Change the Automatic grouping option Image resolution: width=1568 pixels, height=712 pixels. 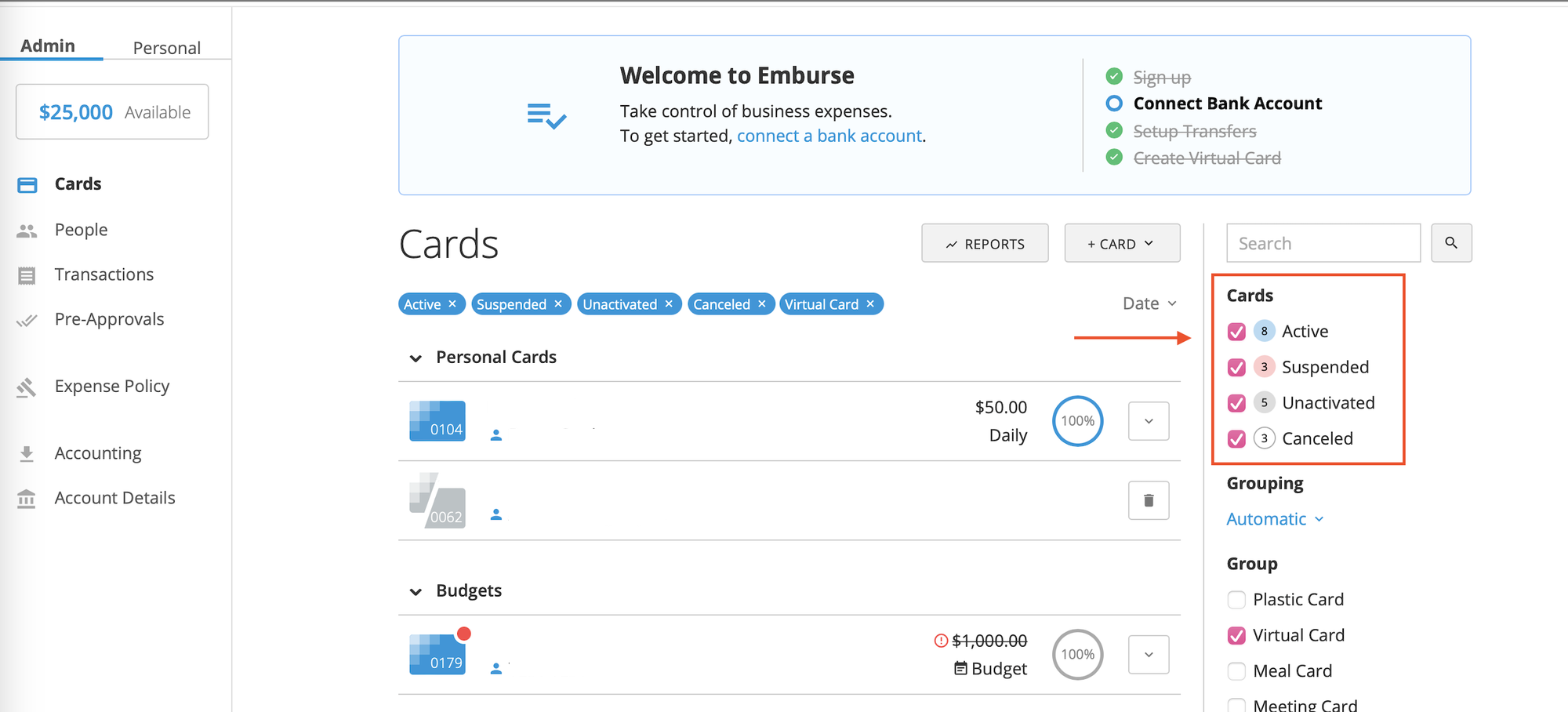pos(1273,518)
